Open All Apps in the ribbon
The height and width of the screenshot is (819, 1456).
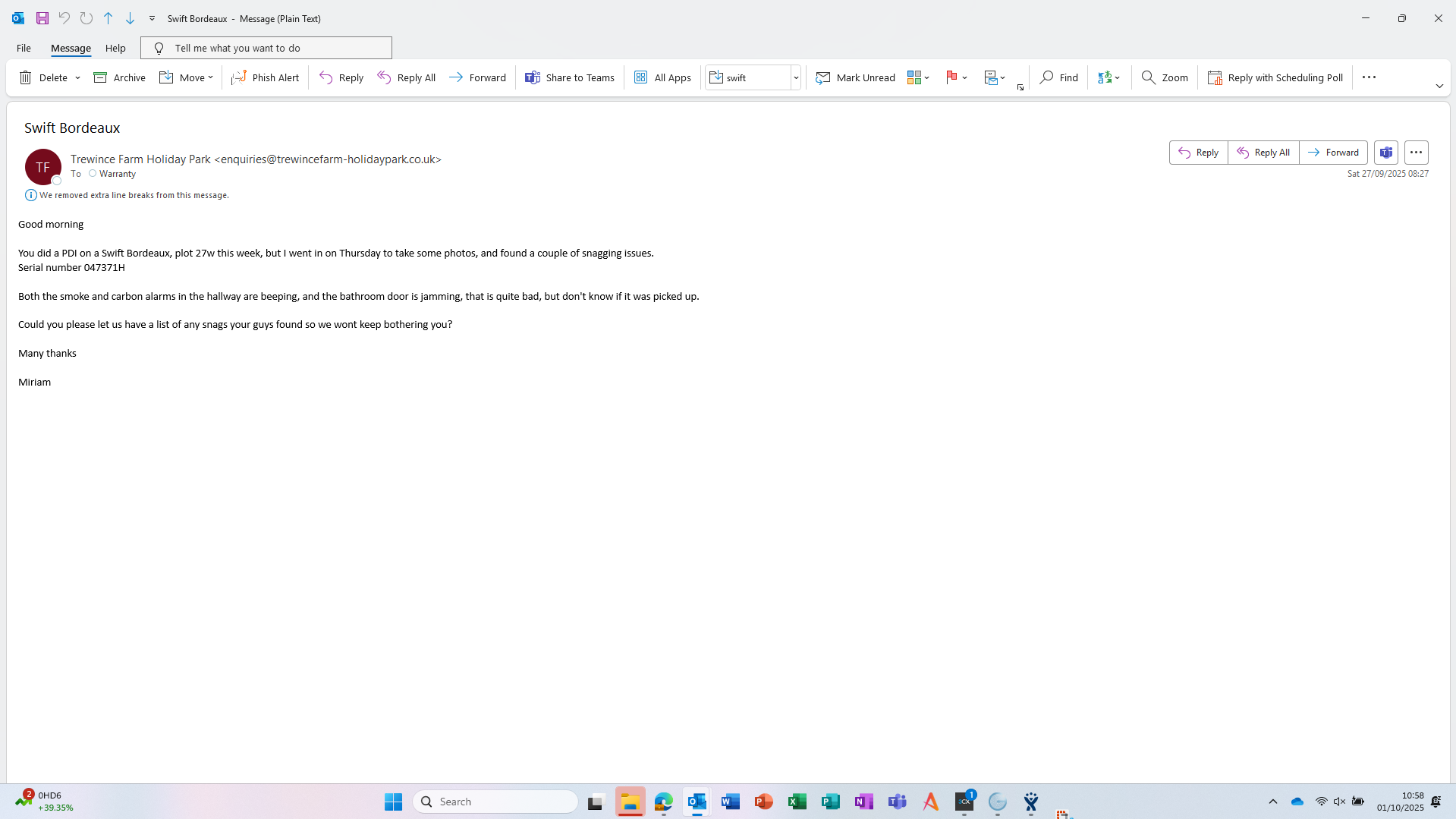(x=662, y=77)
